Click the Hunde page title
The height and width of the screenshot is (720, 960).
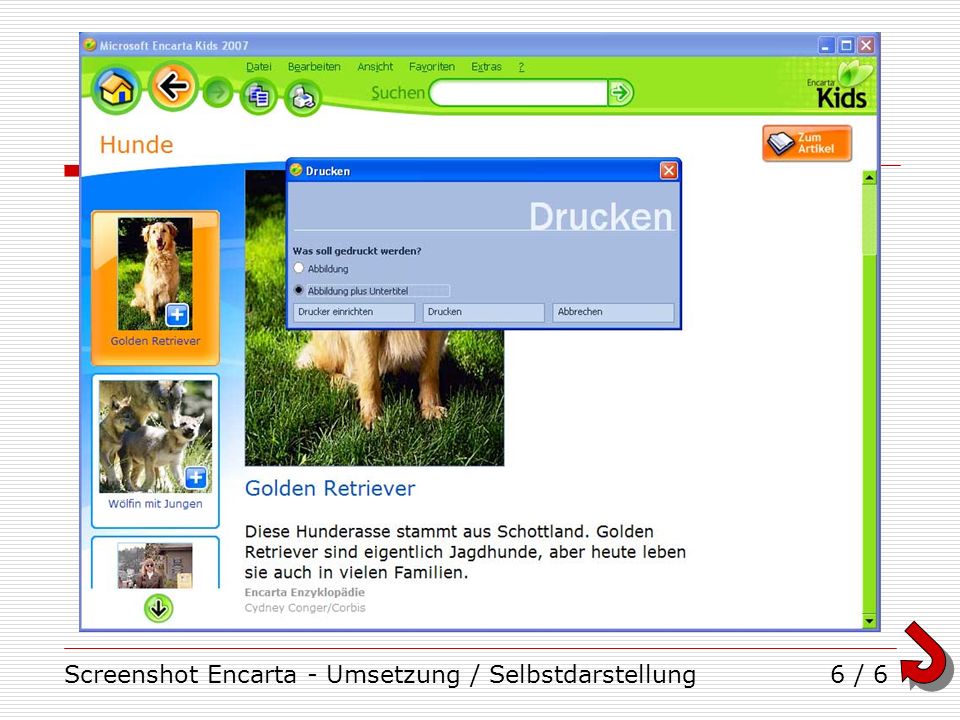137,145
